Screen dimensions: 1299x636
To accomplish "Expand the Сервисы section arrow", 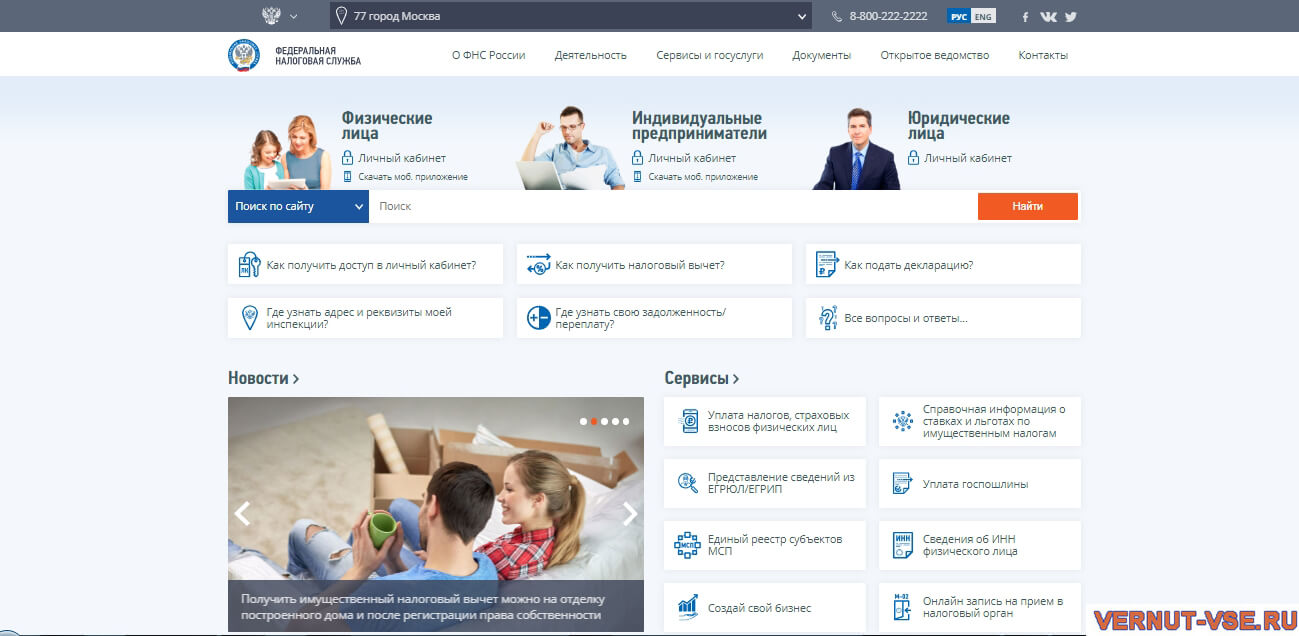I will [736, 379].
